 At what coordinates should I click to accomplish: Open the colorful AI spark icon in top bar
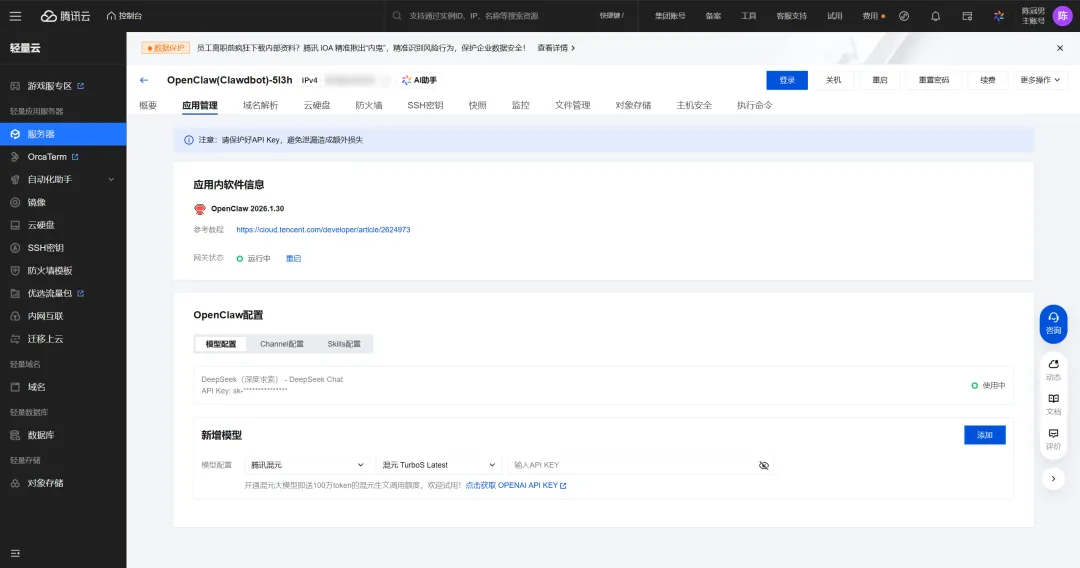(998, 16)
